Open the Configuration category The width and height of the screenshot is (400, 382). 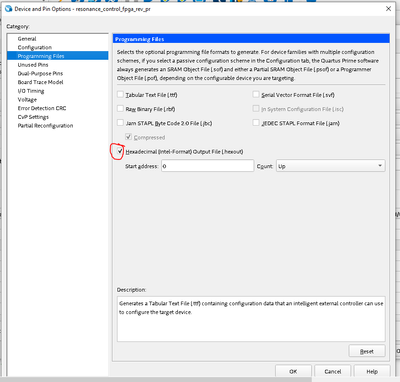tap(35, 47)
